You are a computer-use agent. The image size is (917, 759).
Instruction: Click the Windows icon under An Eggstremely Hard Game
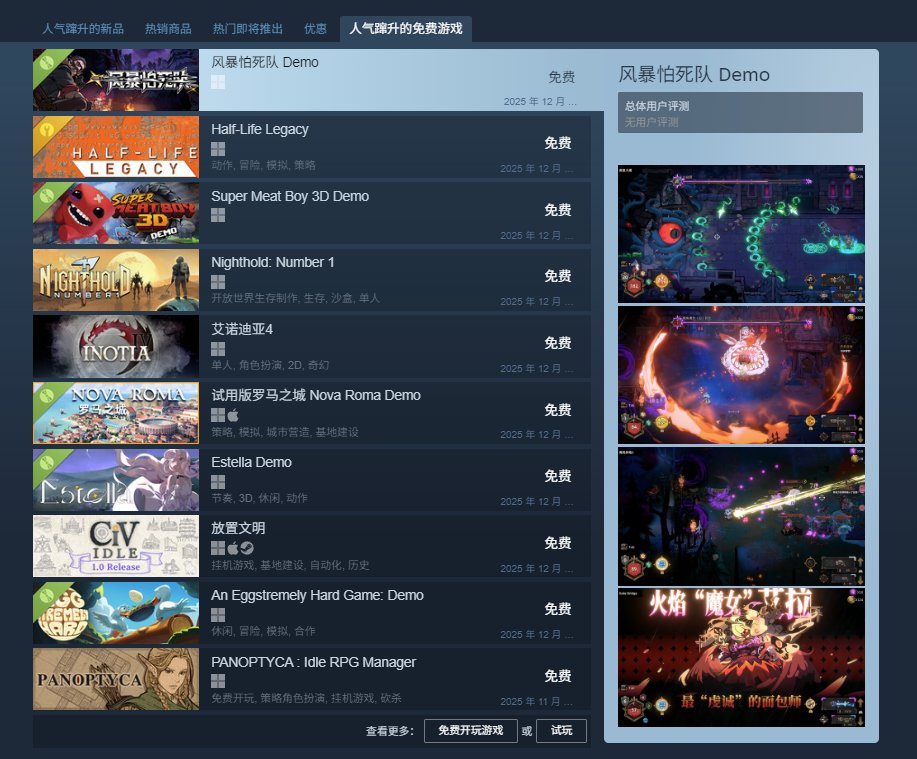pyautogui.click(x=218, y=615)
